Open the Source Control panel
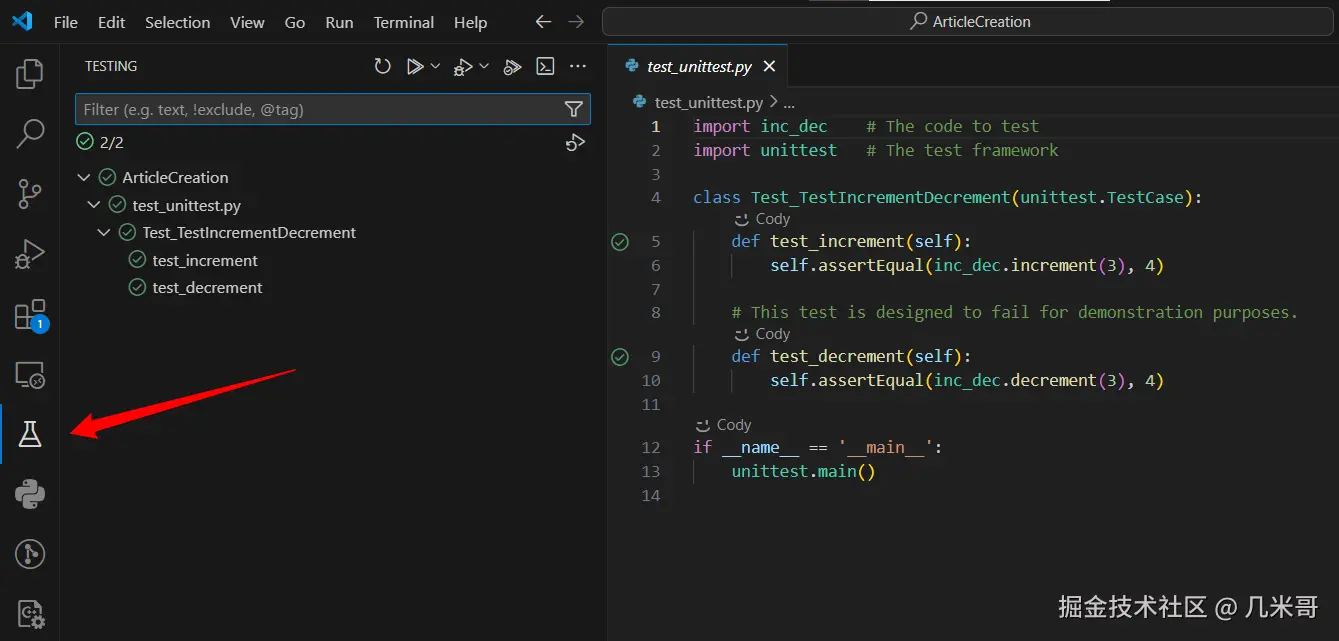This screenshot has width=1339, height=641. (x=29, y=193)
